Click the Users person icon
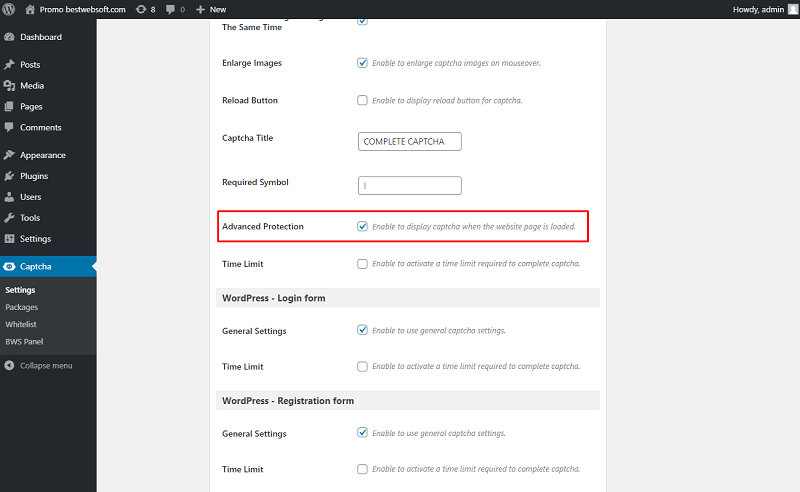800x492 pixels. (9, 196)
